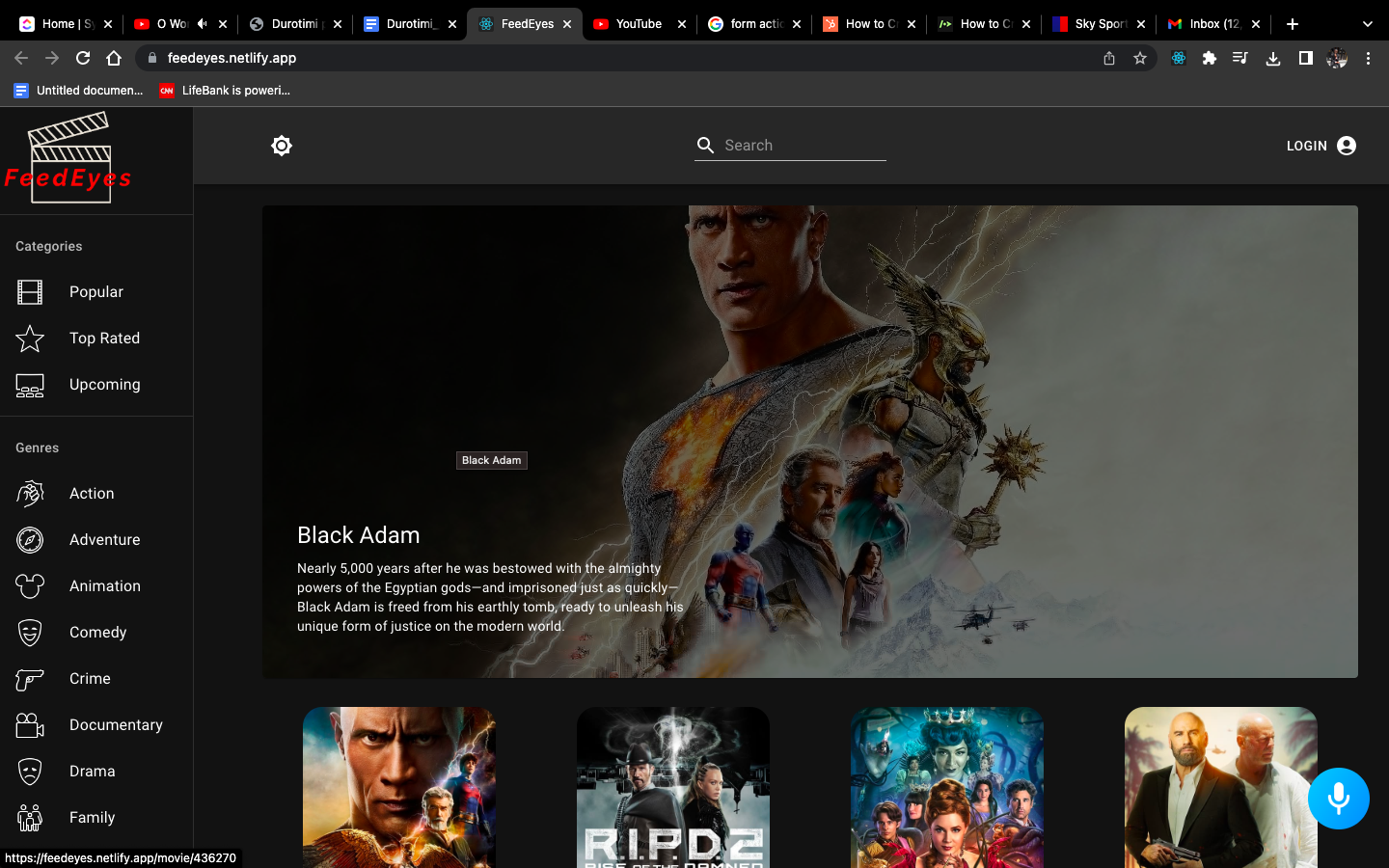Viewport: 1389px width, 868px height.
Task: Switch to the Gmail Inbox tab
Action: (x=1213, y=24)
